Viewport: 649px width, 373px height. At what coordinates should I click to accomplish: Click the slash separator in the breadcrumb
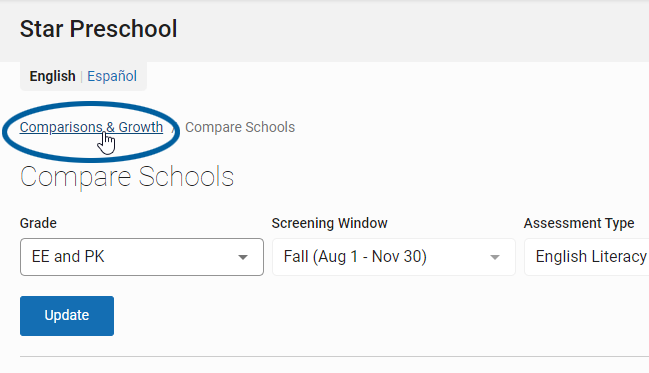(174, 128)
